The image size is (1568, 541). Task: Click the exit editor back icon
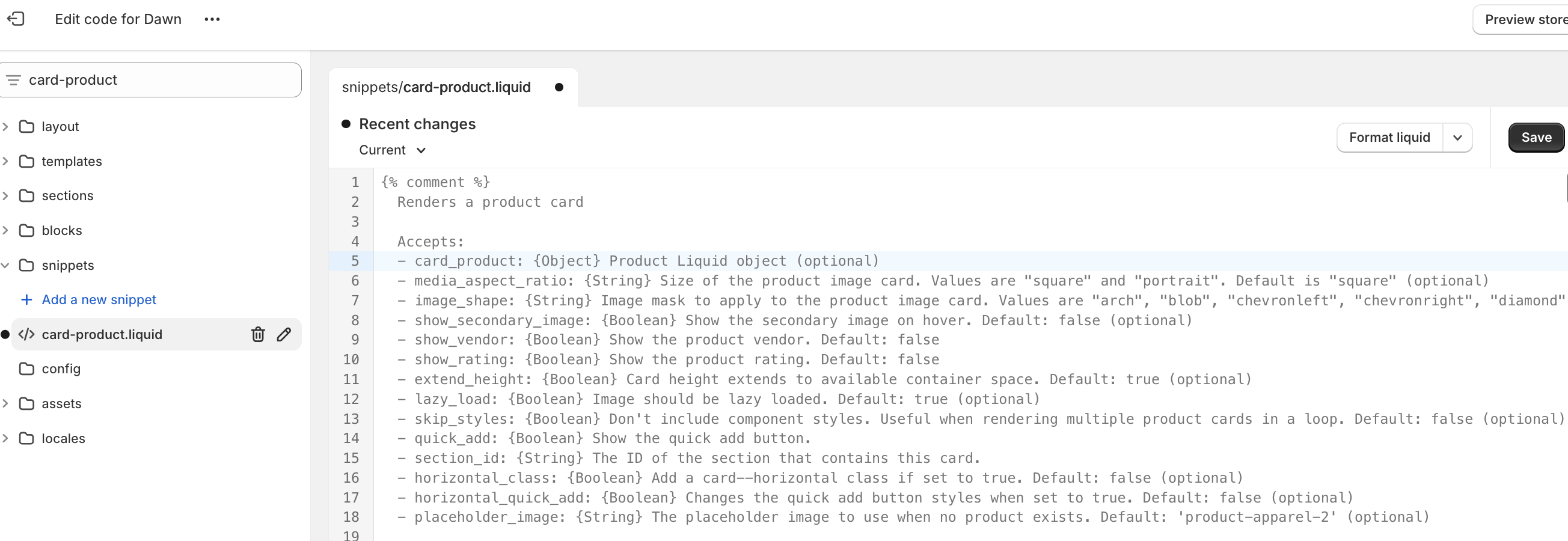(16, 19)
